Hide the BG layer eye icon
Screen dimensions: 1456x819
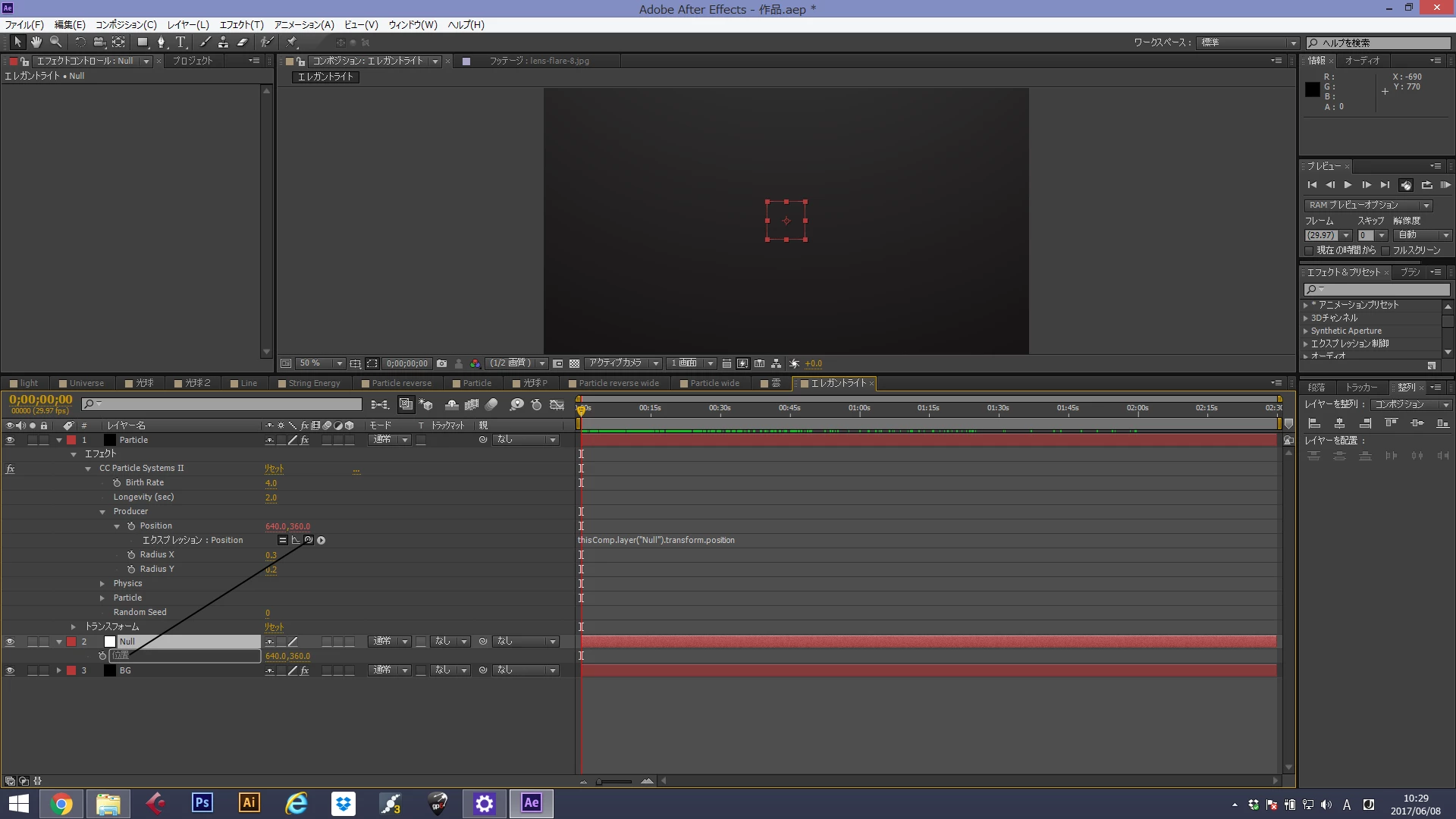click(x=10, y=670)
